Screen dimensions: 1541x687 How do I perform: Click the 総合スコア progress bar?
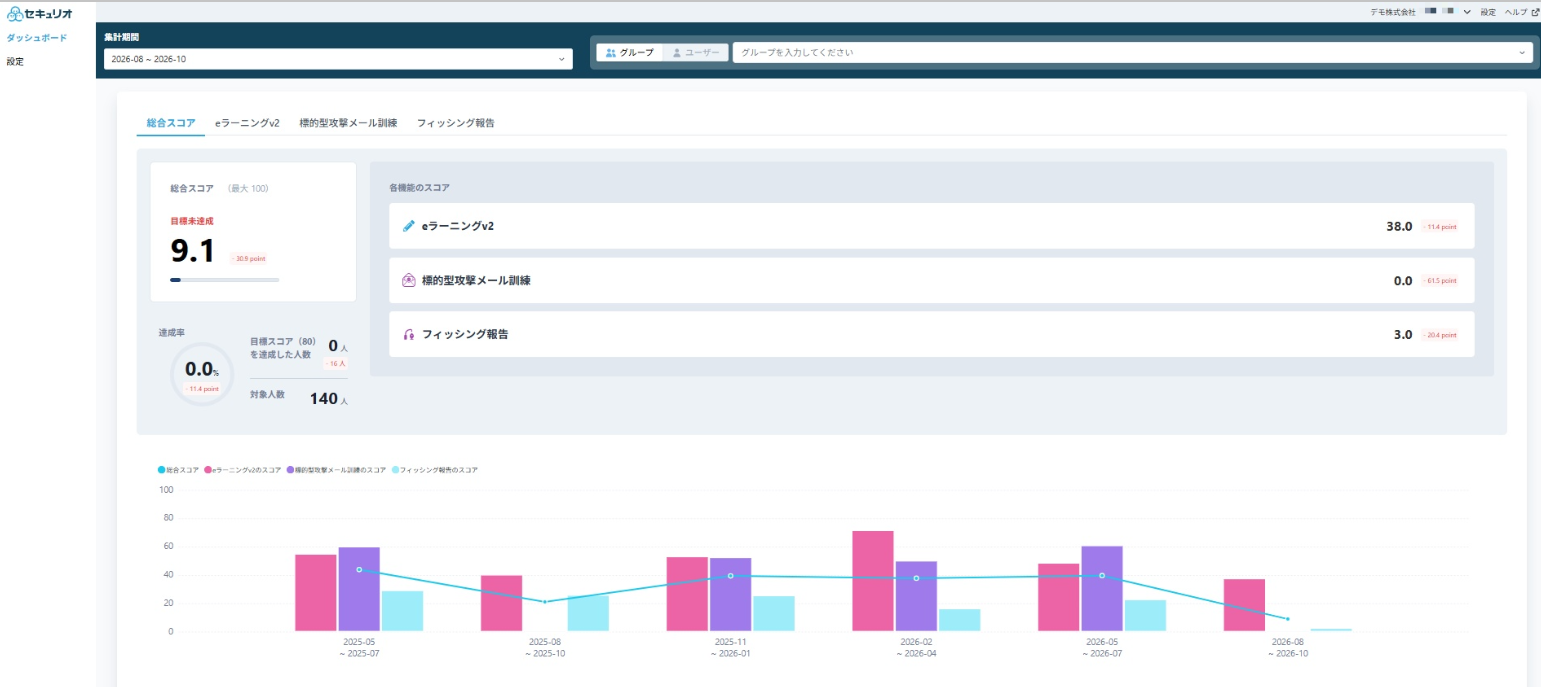225,280
